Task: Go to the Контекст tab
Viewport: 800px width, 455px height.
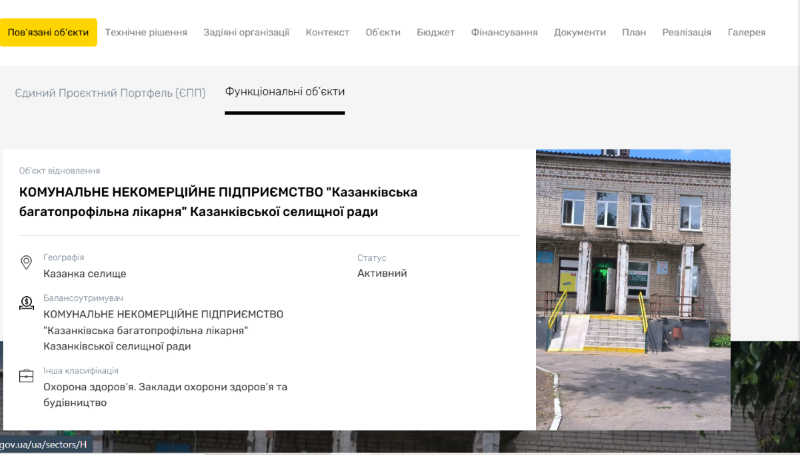Action: tap(327, 32)
